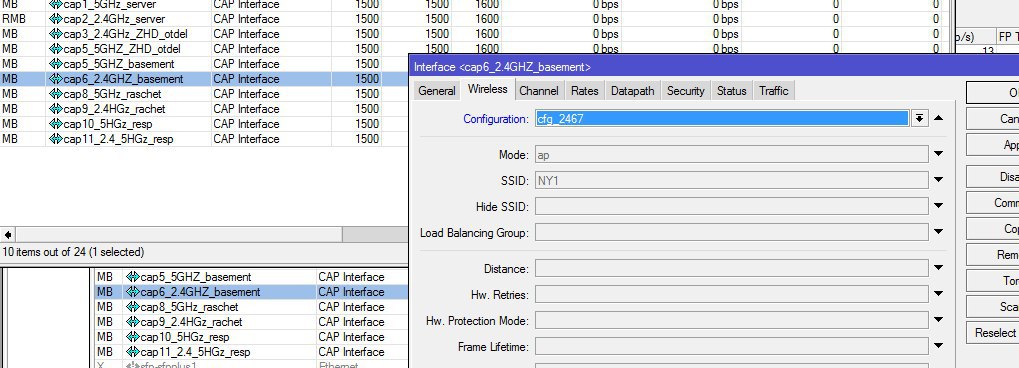Switch to the Wireless tab
This screenshot has height=368, width=1019.
[x=487, y=89]
